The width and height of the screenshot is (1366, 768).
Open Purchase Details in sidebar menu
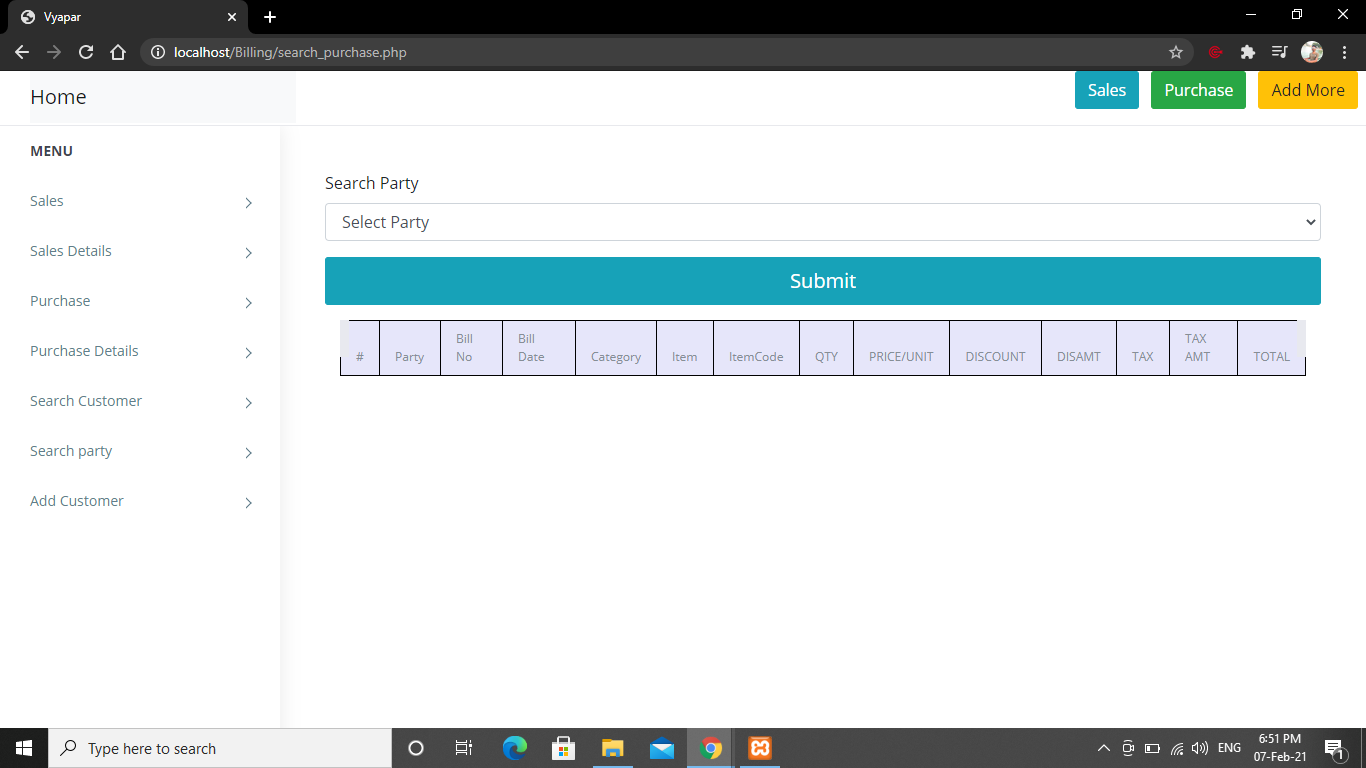84,351
